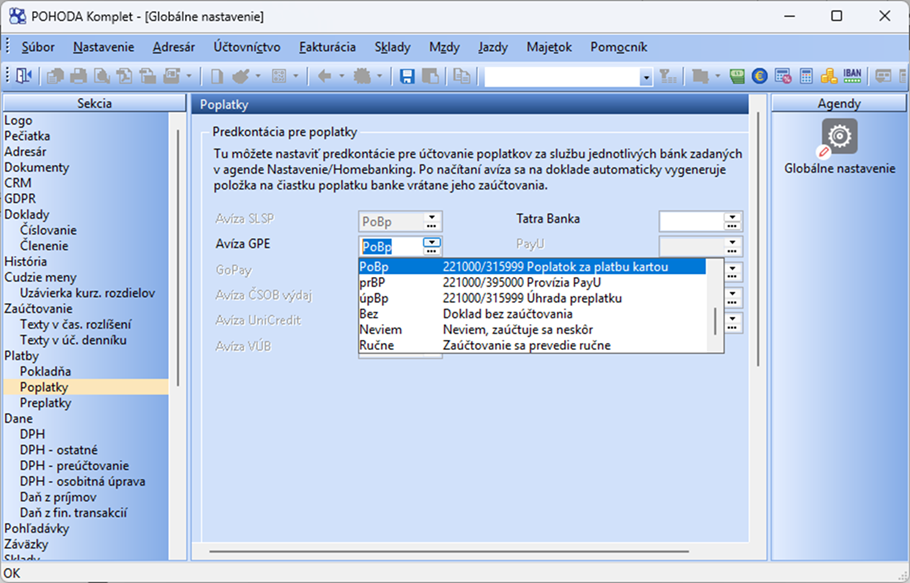Click the exit door icon in toolbar

point(23,76)
